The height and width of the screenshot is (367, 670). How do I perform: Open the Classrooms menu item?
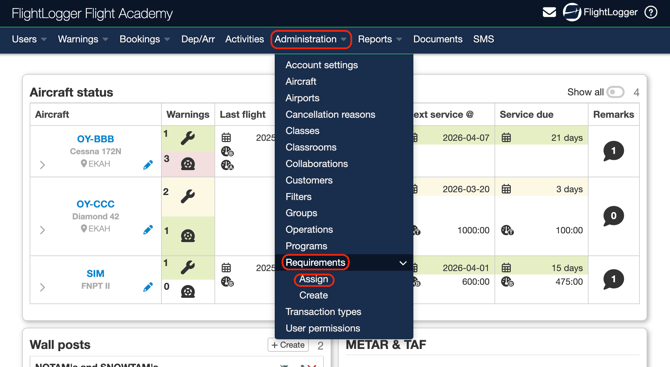[x=311, y=147]
